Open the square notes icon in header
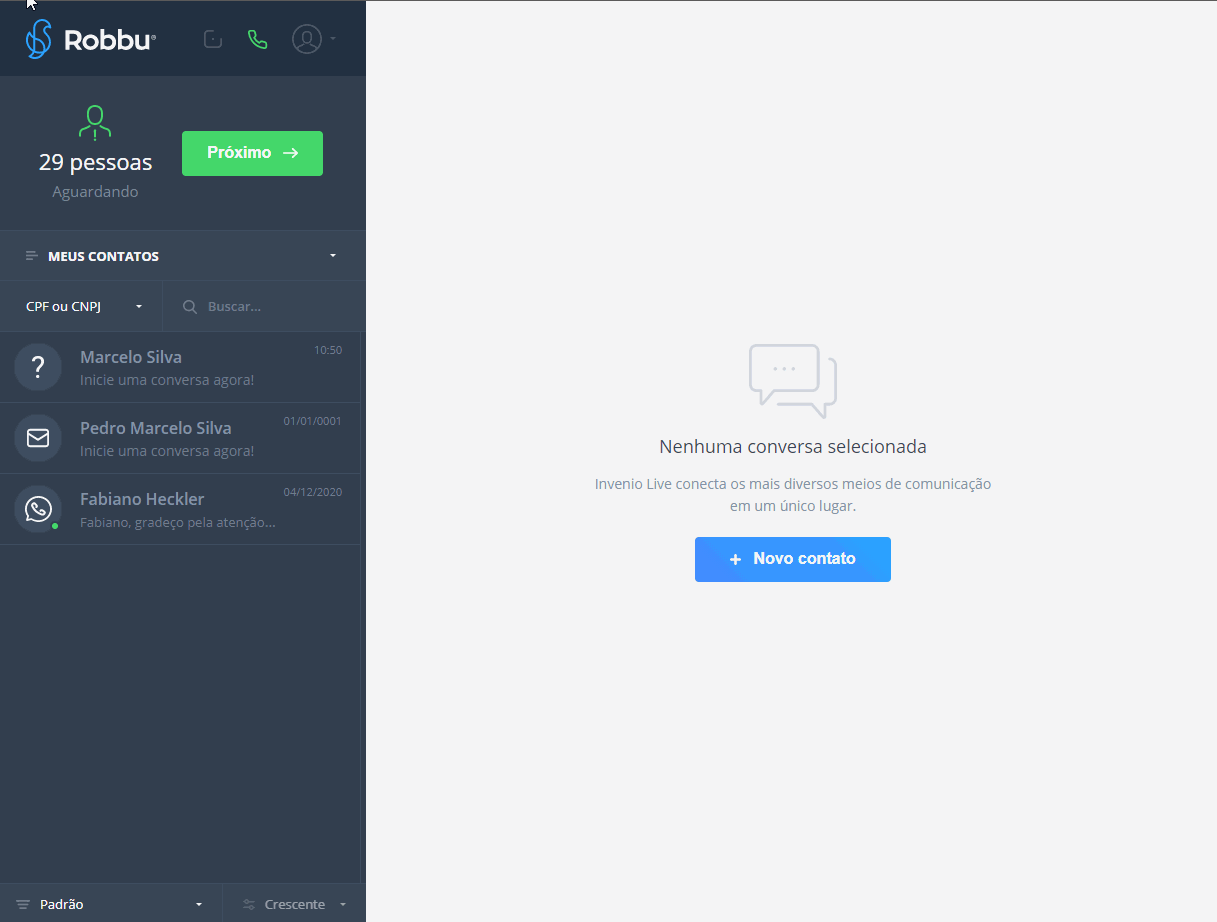The width and height of the screenshot is (1217, 922). 212,40
